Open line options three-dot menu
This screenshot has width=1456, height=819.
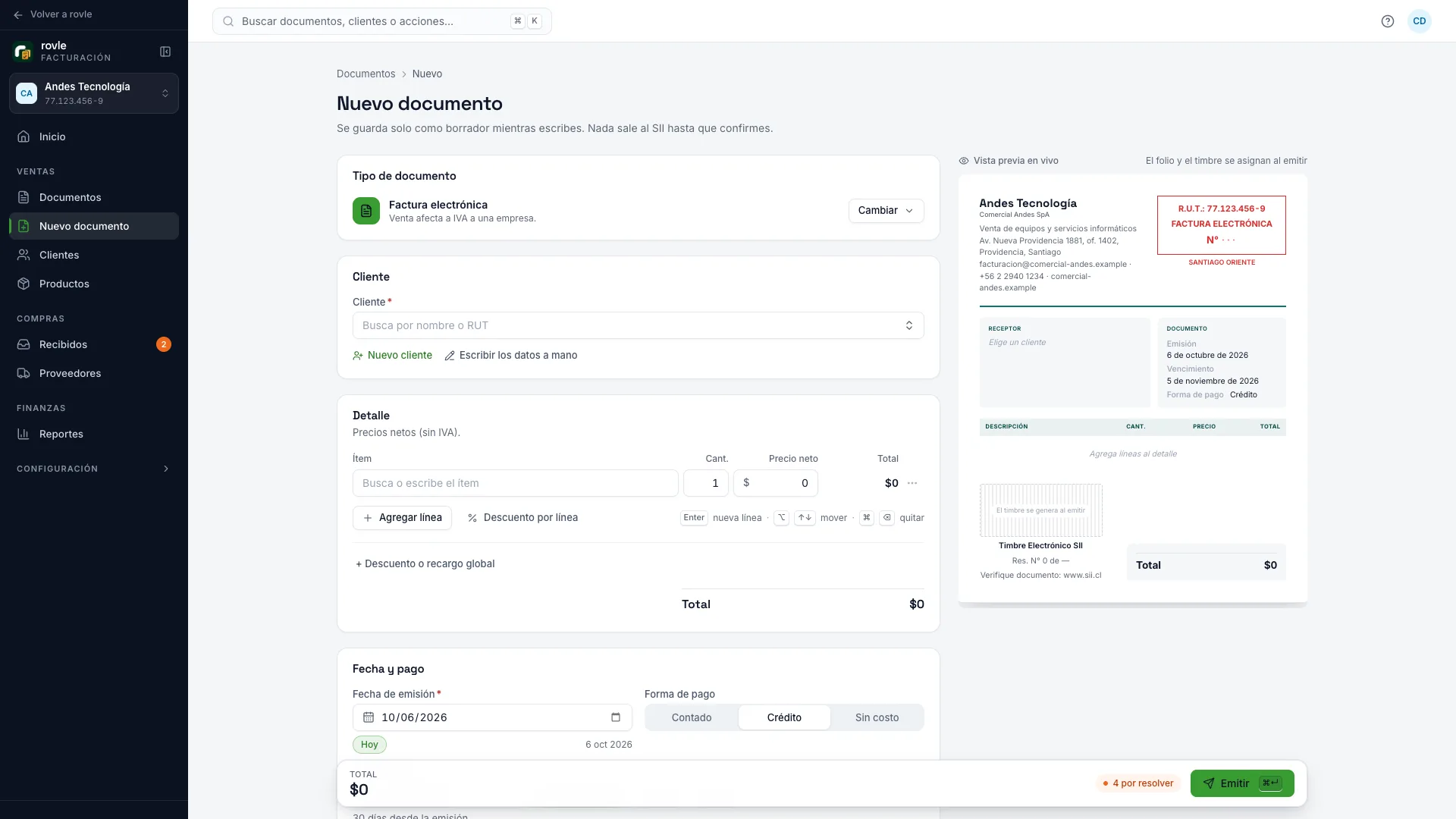tap(912, 483)
